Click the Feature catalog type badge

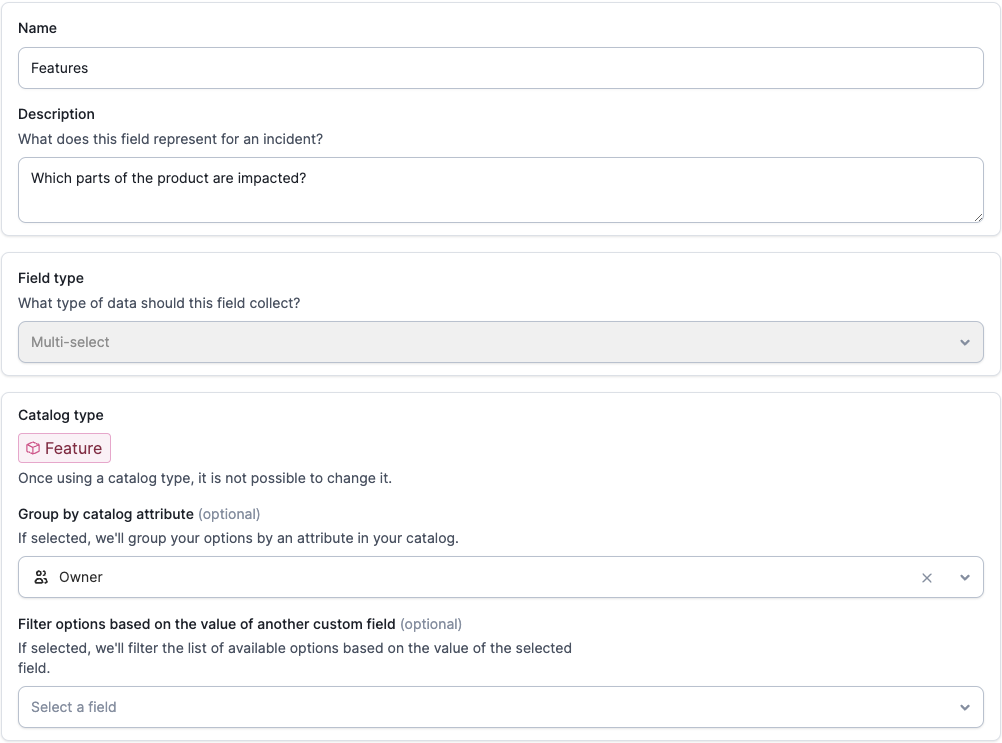tap(65, 448)
